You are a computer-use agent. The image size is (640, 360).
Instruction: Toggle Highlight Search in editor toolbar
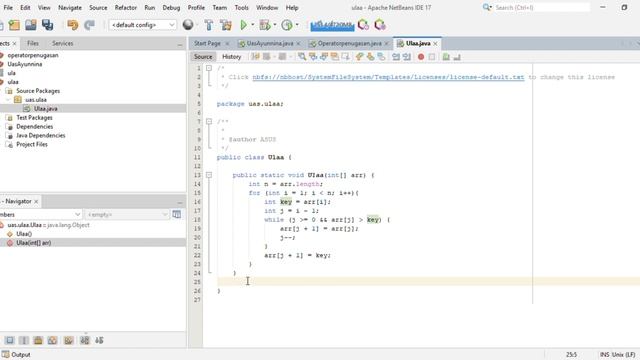[335, 57]
